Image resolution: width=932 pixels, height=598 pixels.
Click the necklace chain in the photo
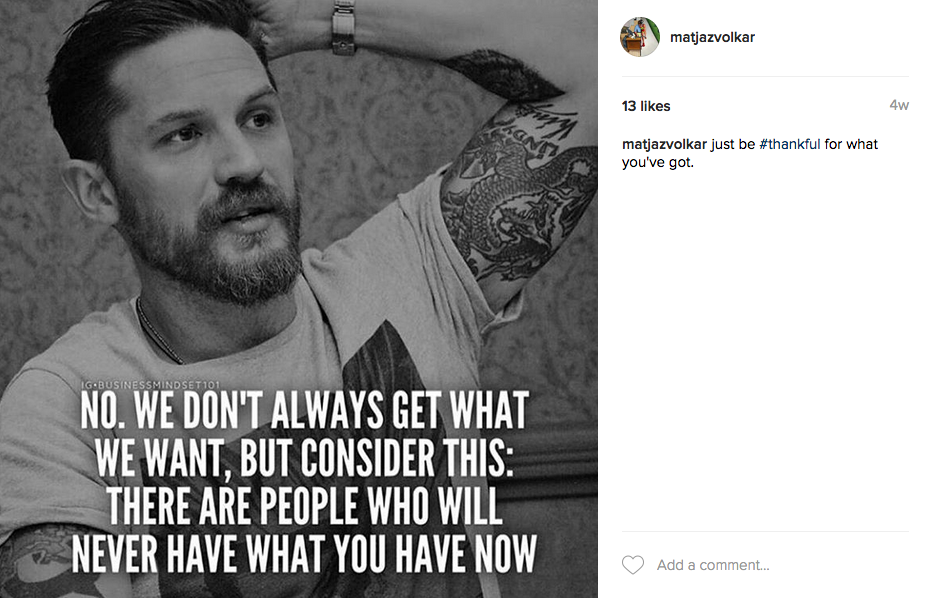click(158, 332)
